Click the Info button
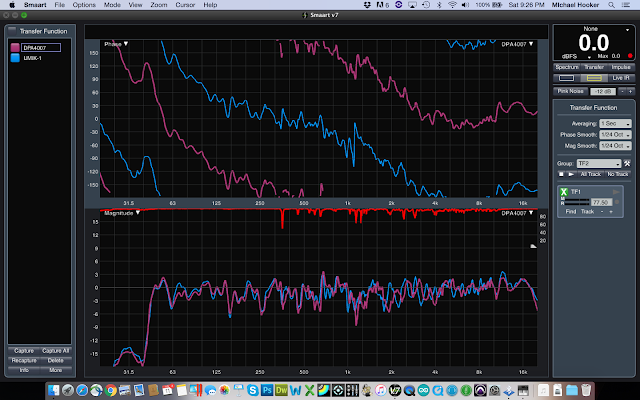 click(x=24, y=370)
